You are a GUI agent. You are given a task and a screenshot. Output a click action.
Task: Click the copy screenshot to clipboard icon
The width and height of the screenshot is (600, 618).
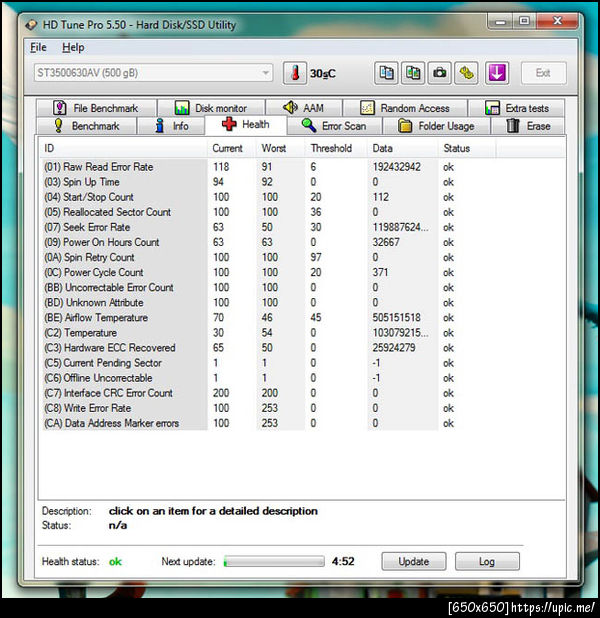pos(412,73)
